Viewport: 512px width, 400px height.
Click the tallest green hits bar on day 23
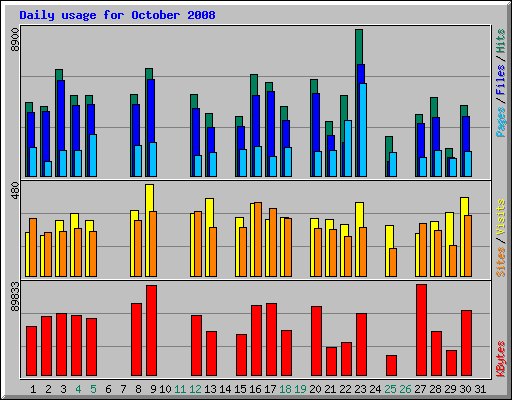click(x=359, y=47)
